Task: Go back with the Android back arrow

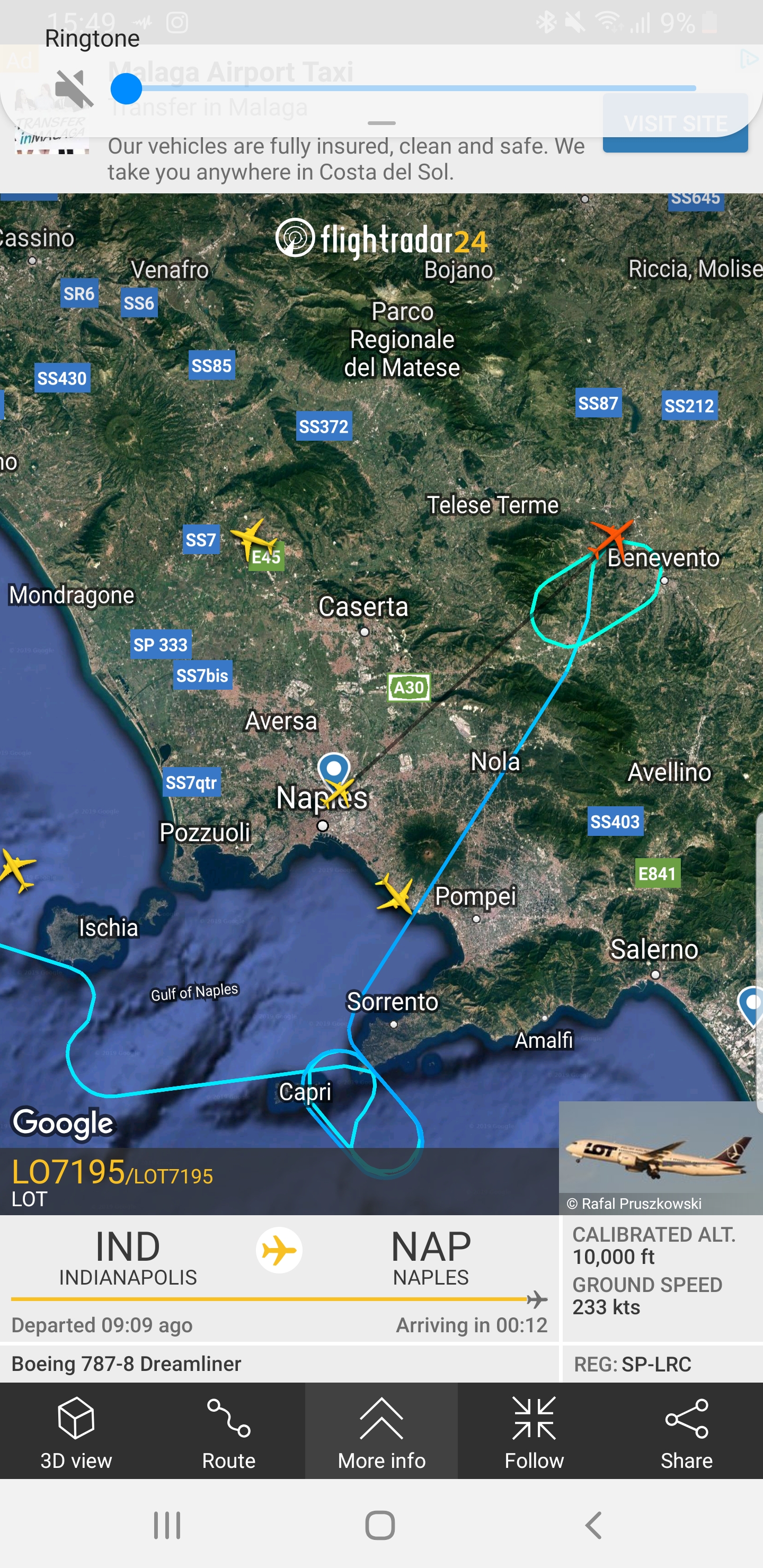Action: (594, 1525)
